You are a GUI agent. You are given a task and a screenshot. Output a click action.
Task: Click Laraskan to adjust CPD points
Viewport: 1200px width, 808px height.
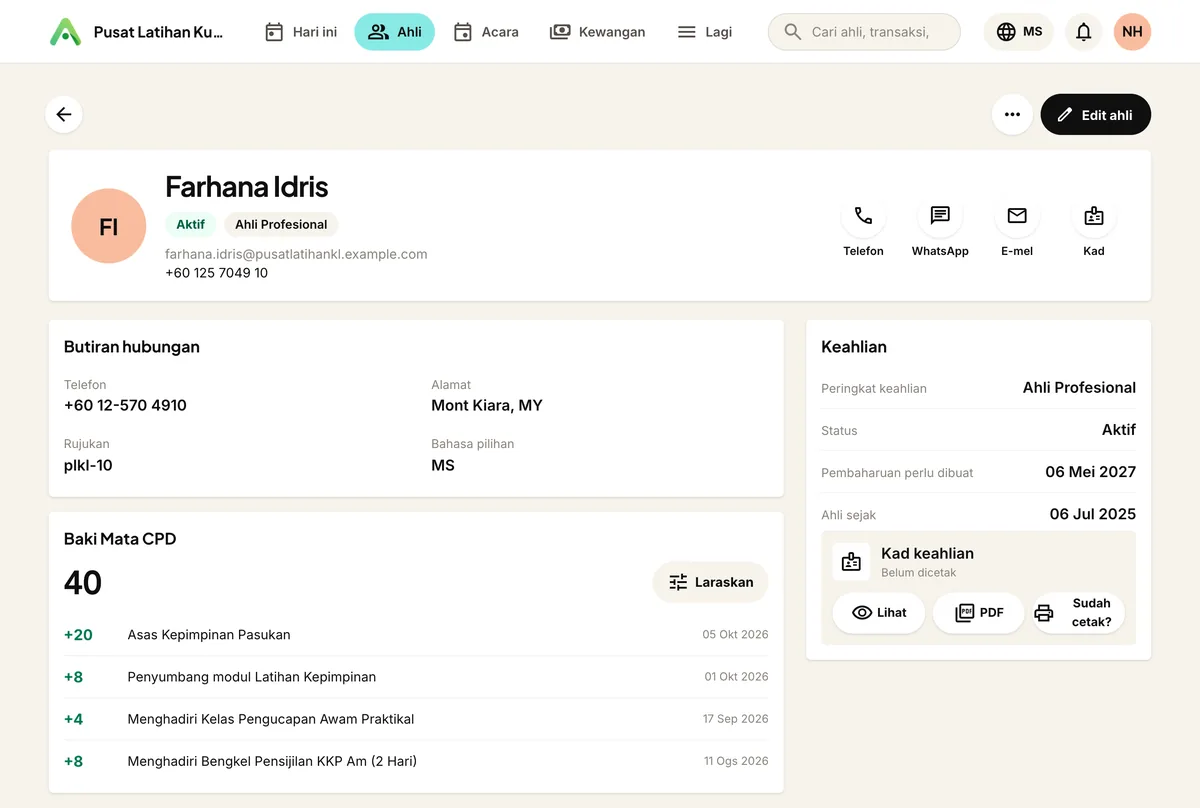tap(710, 582)
